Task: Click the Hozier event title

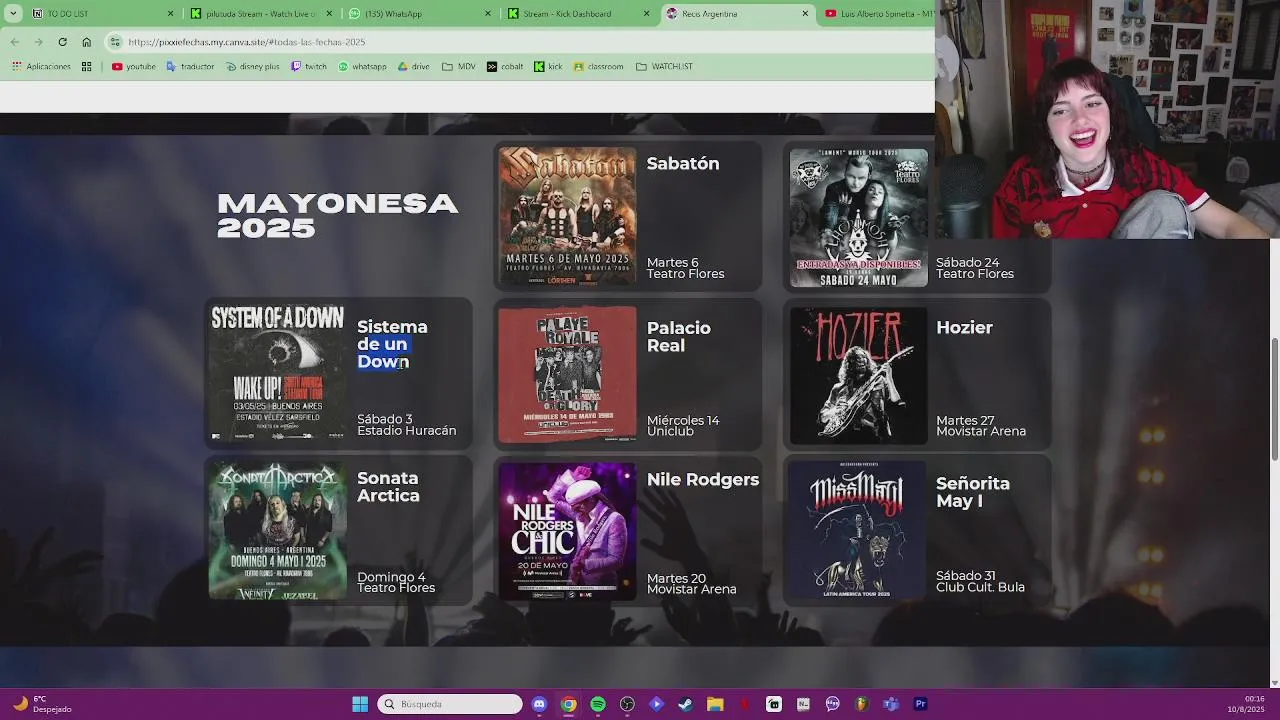Action: coord(964,328)
